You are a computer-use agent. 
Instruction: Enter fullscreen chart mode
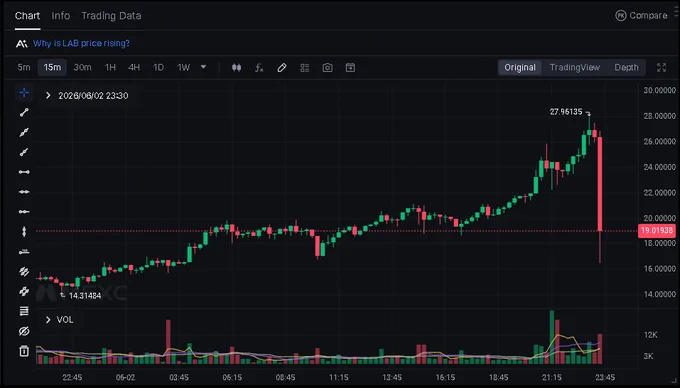click(x=661, y=68)
